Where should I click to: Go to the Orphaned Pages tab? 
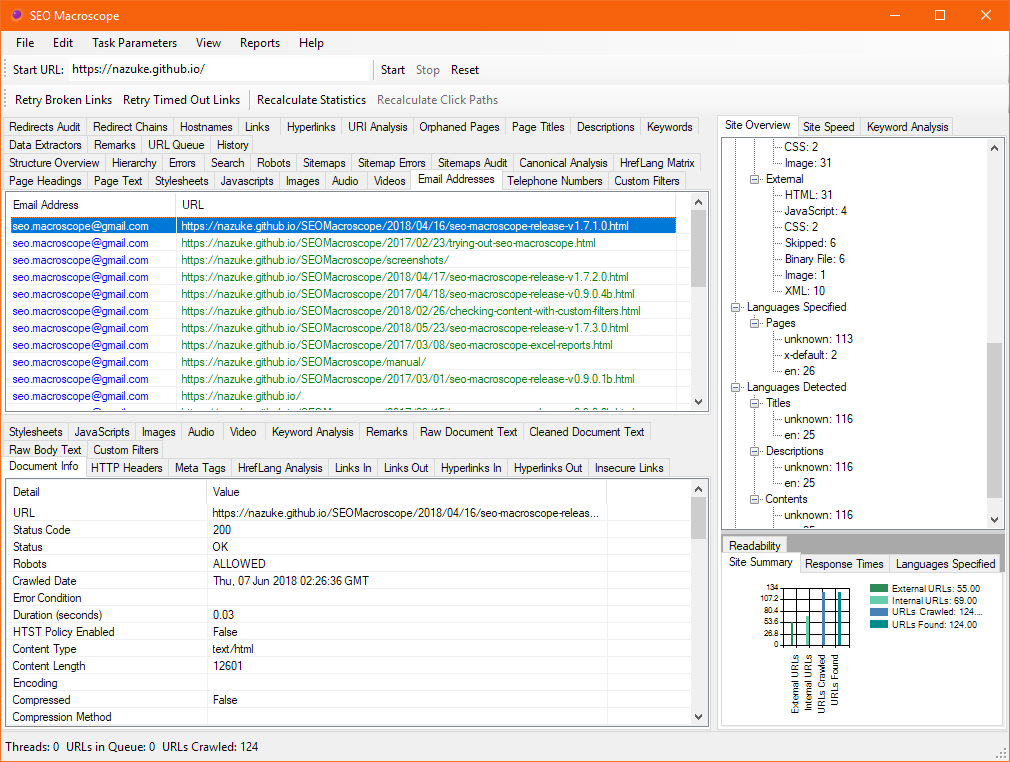point(459,127)
